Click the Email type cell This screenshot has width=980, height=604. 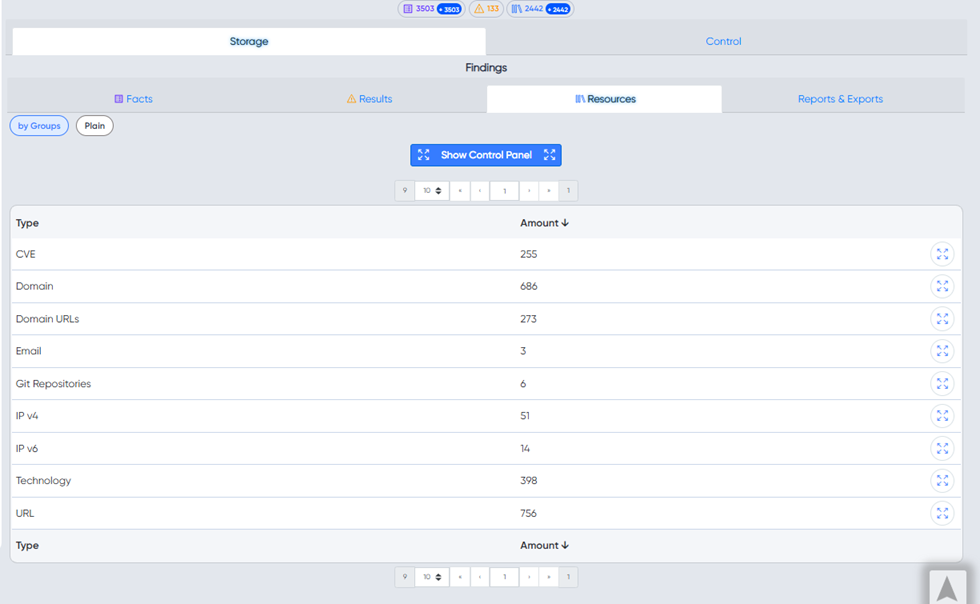[x=29, y=351]
